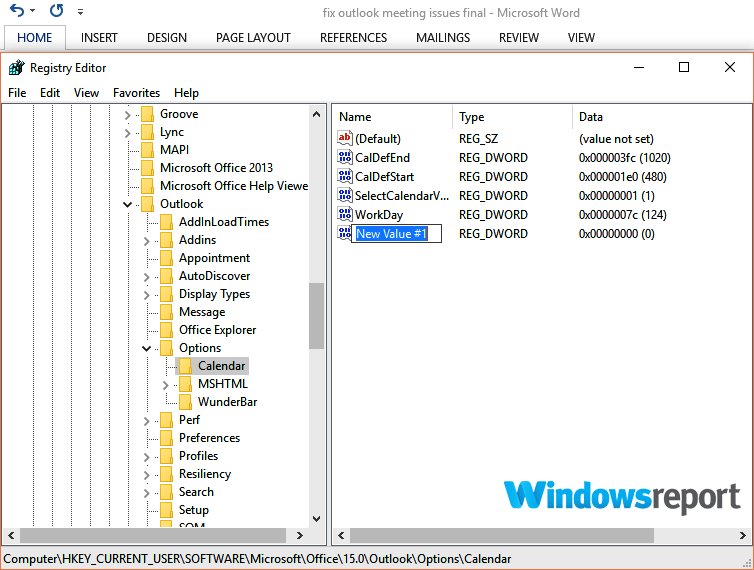The width and height of the screenshot is (754, 570).
Task: Expand the Display Types tree node
Action: click(147, 295)
